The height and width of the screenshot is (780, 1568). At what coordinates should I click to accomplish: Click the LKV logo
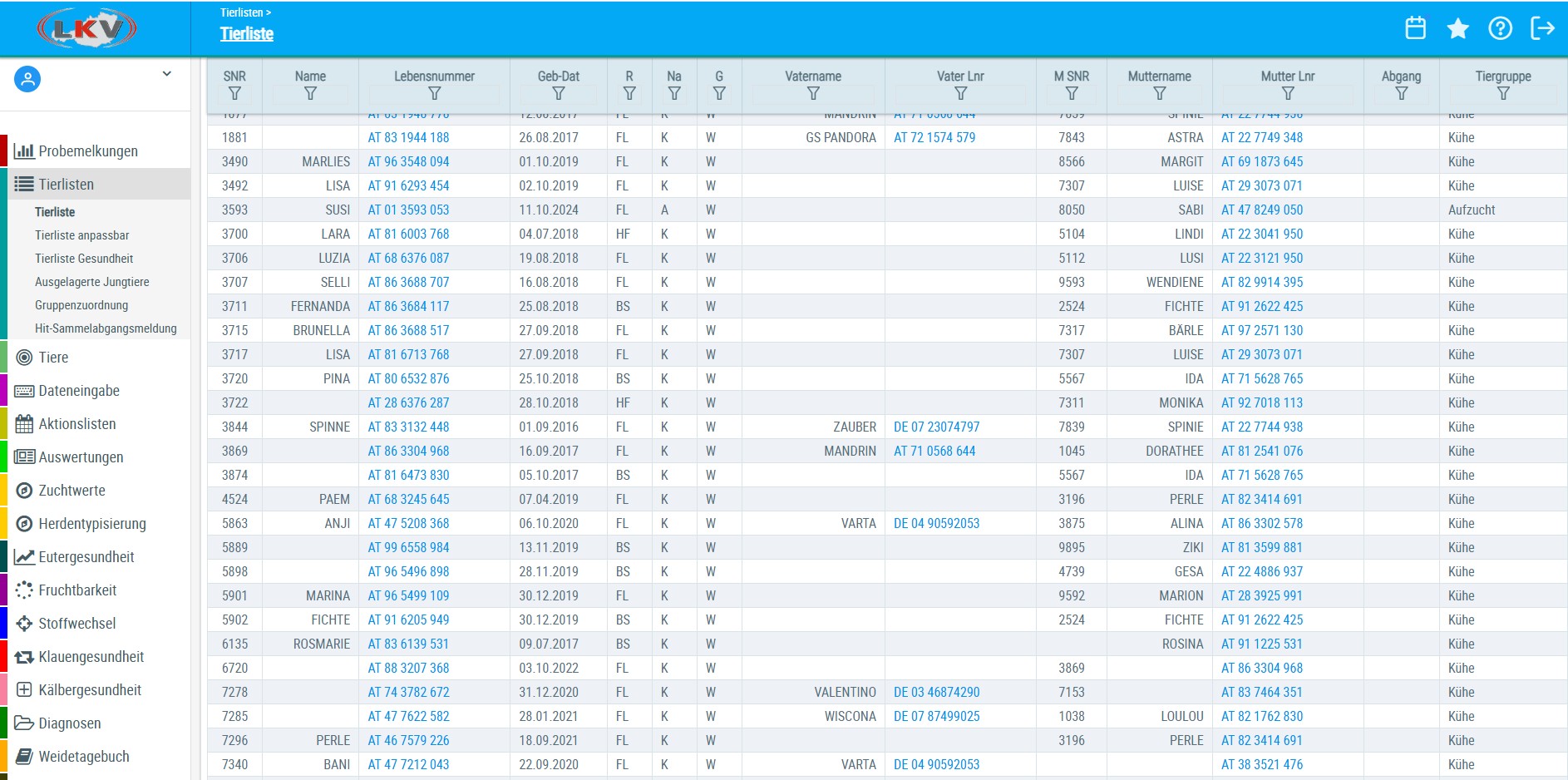point(87,29)
